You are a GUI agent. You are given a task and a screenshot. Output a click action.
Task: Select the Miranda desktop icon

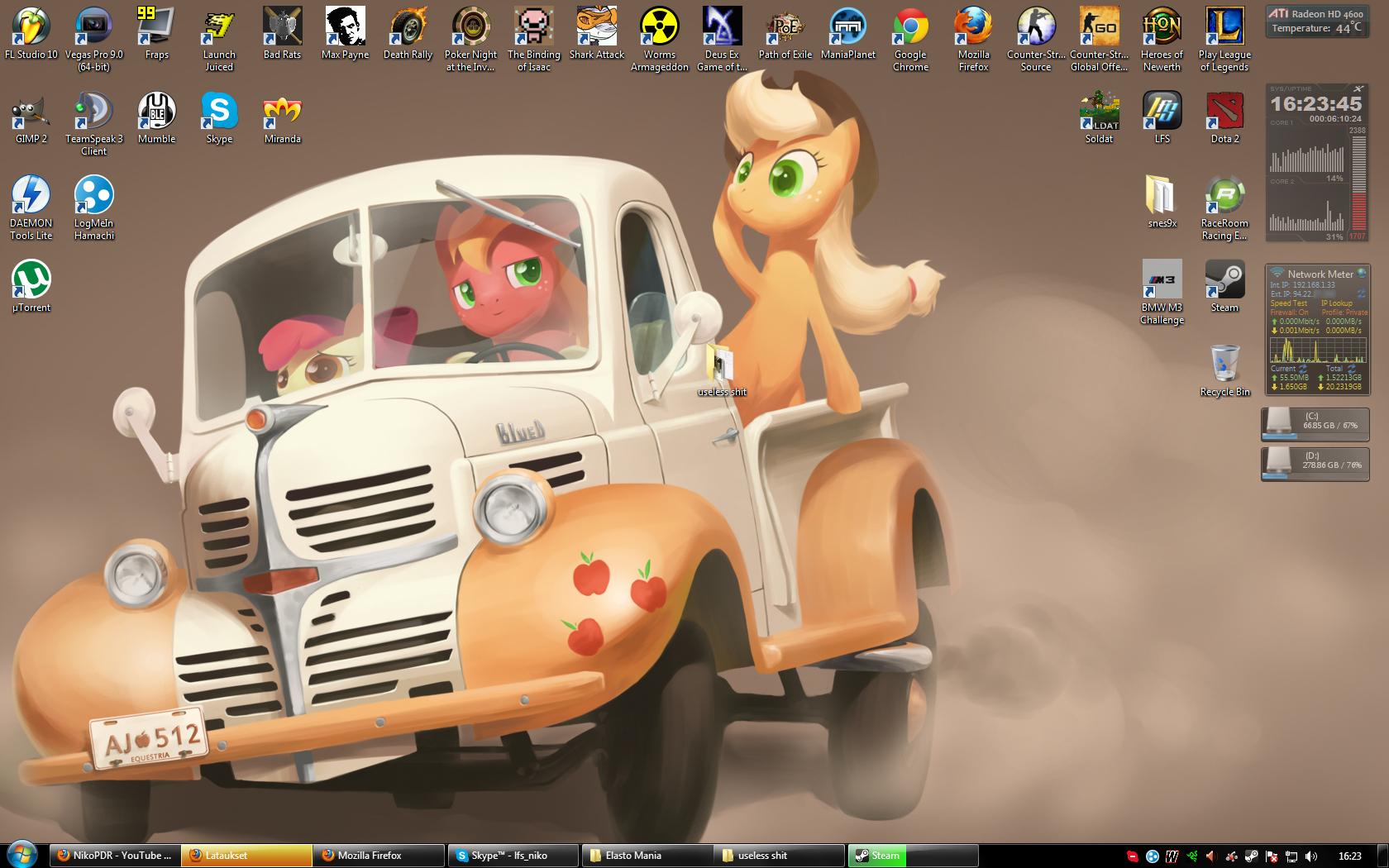pyautogui.click(x=283, y=118)
